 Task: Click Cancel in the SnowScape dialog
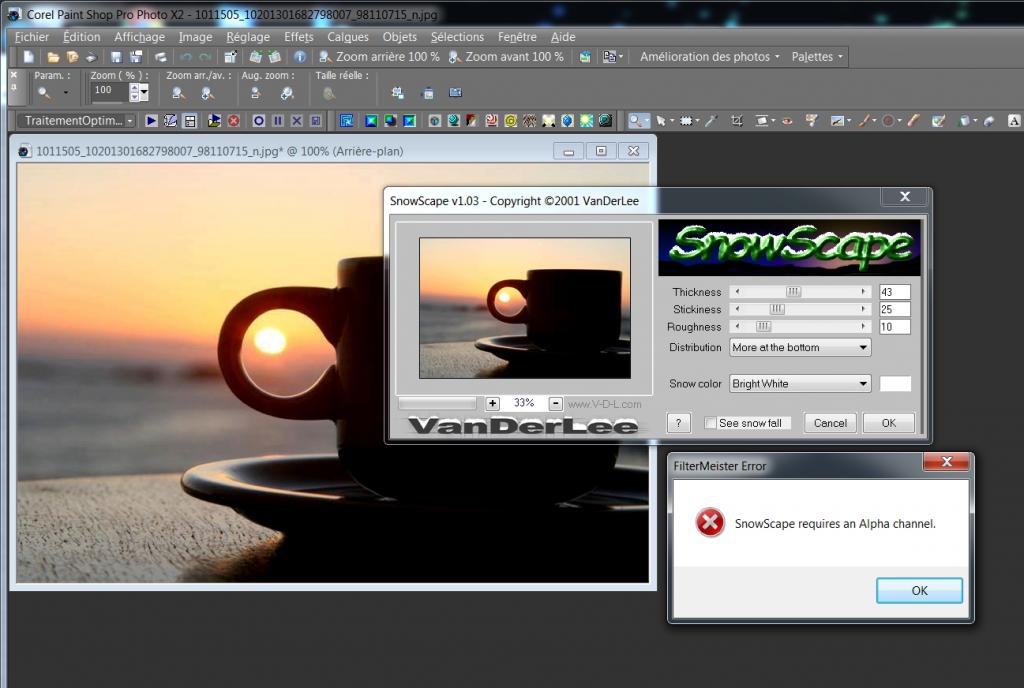click(x=830, y=423)
